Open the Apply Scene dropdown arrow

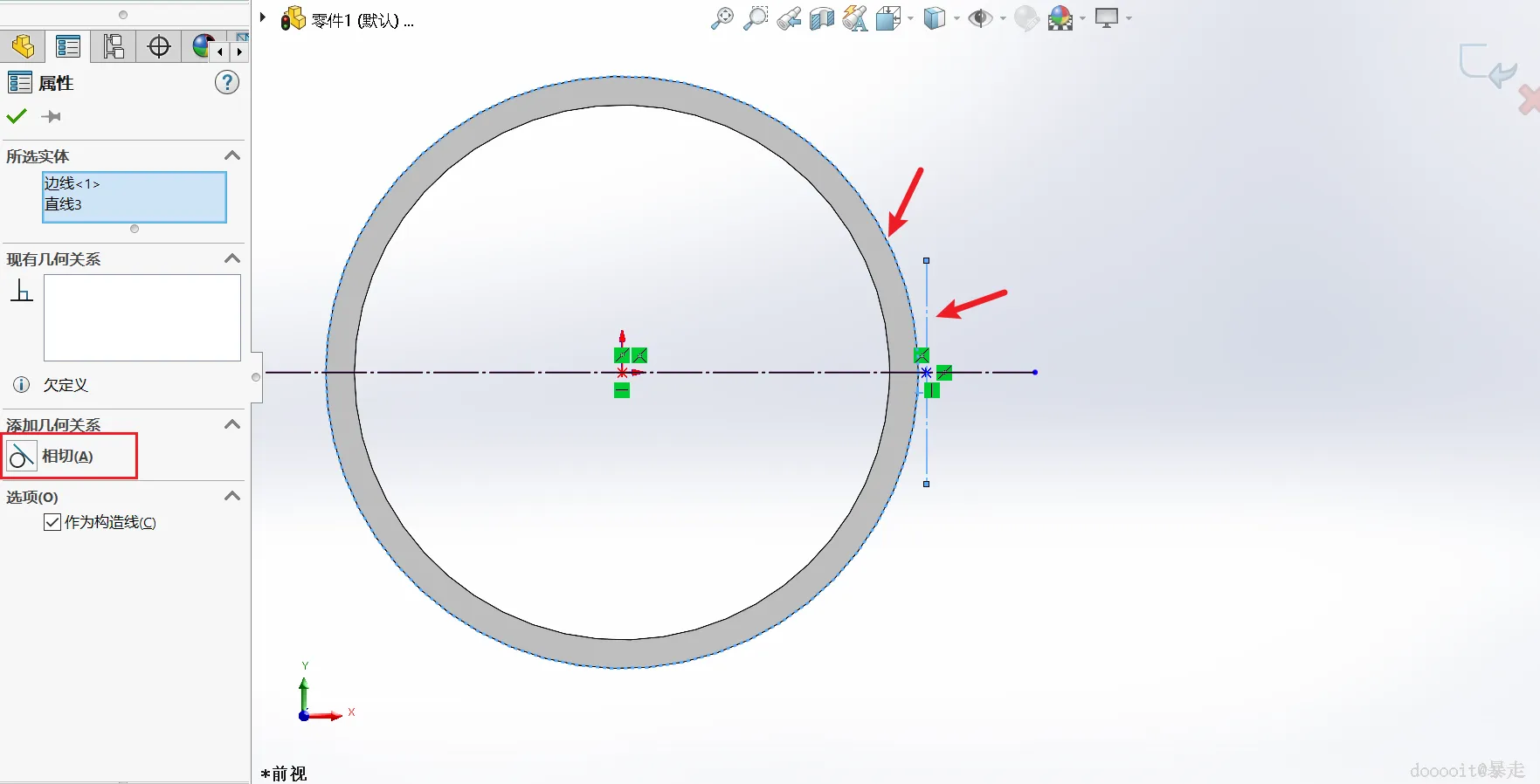[1082, 18]
